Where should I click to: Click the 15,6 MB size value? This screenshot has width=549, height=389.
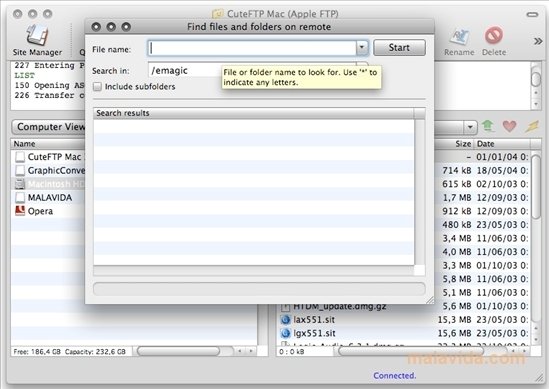coord(454,333)
